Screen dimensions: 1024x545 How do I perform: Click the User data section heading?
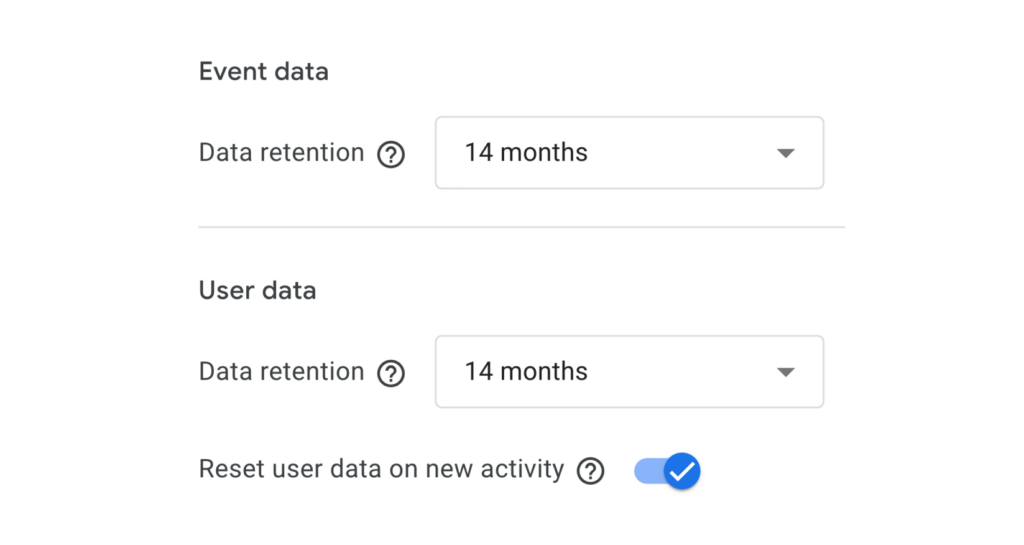[257, 290]
